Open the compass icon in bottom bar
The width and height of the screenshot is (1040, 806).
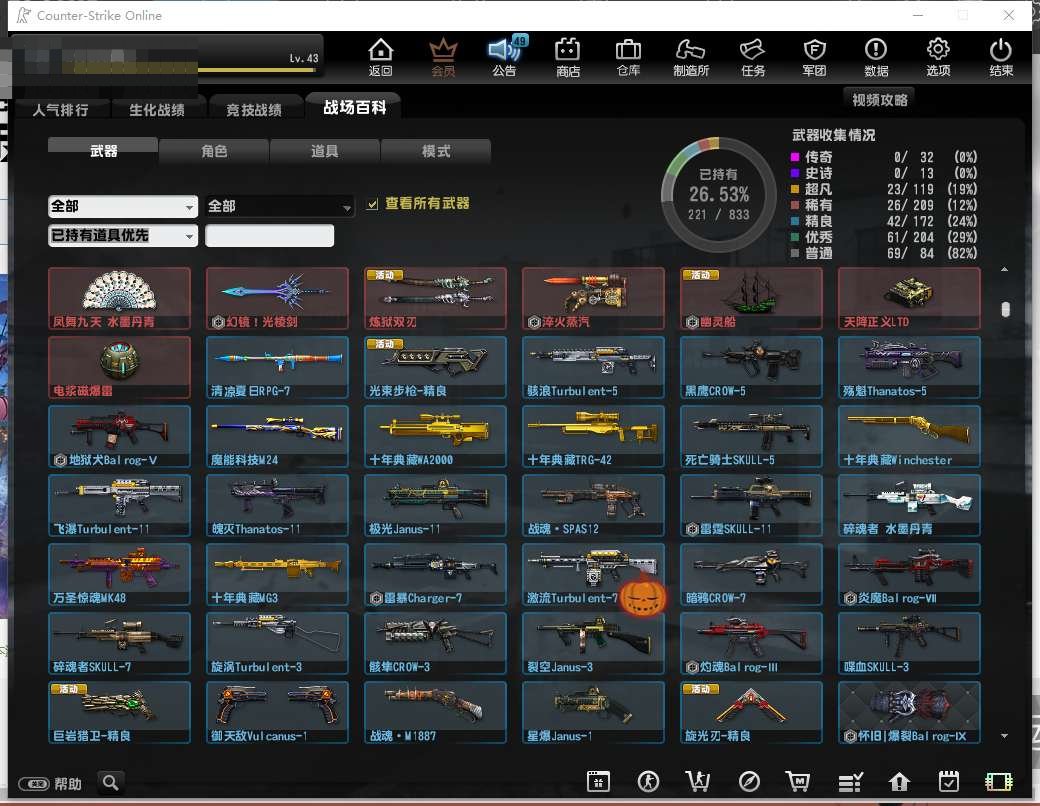tap(749, 781)
